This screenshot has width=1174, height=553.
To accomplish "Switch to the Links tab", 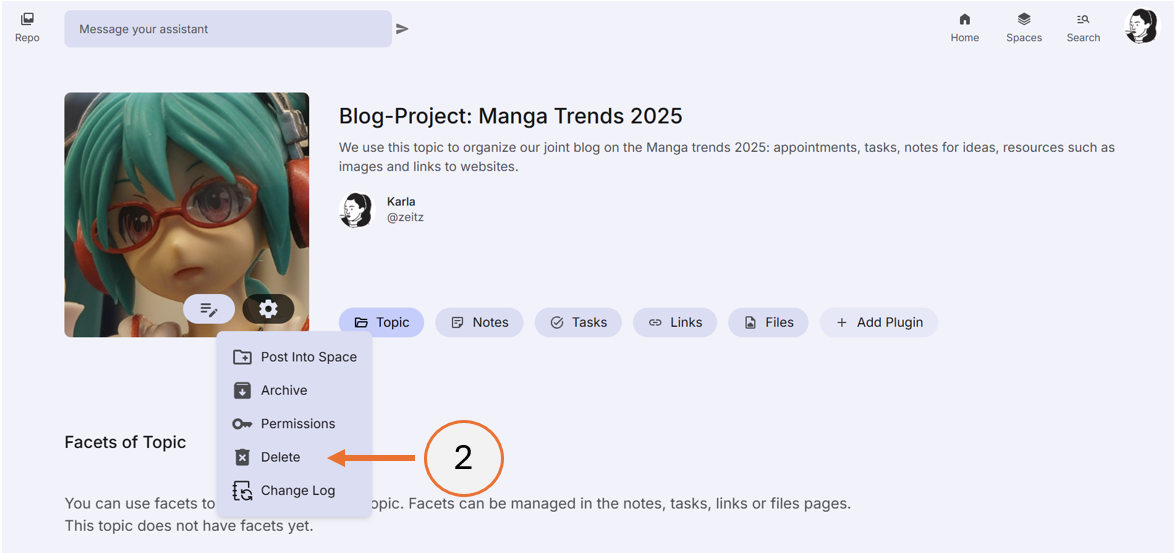I will [675, 323].
